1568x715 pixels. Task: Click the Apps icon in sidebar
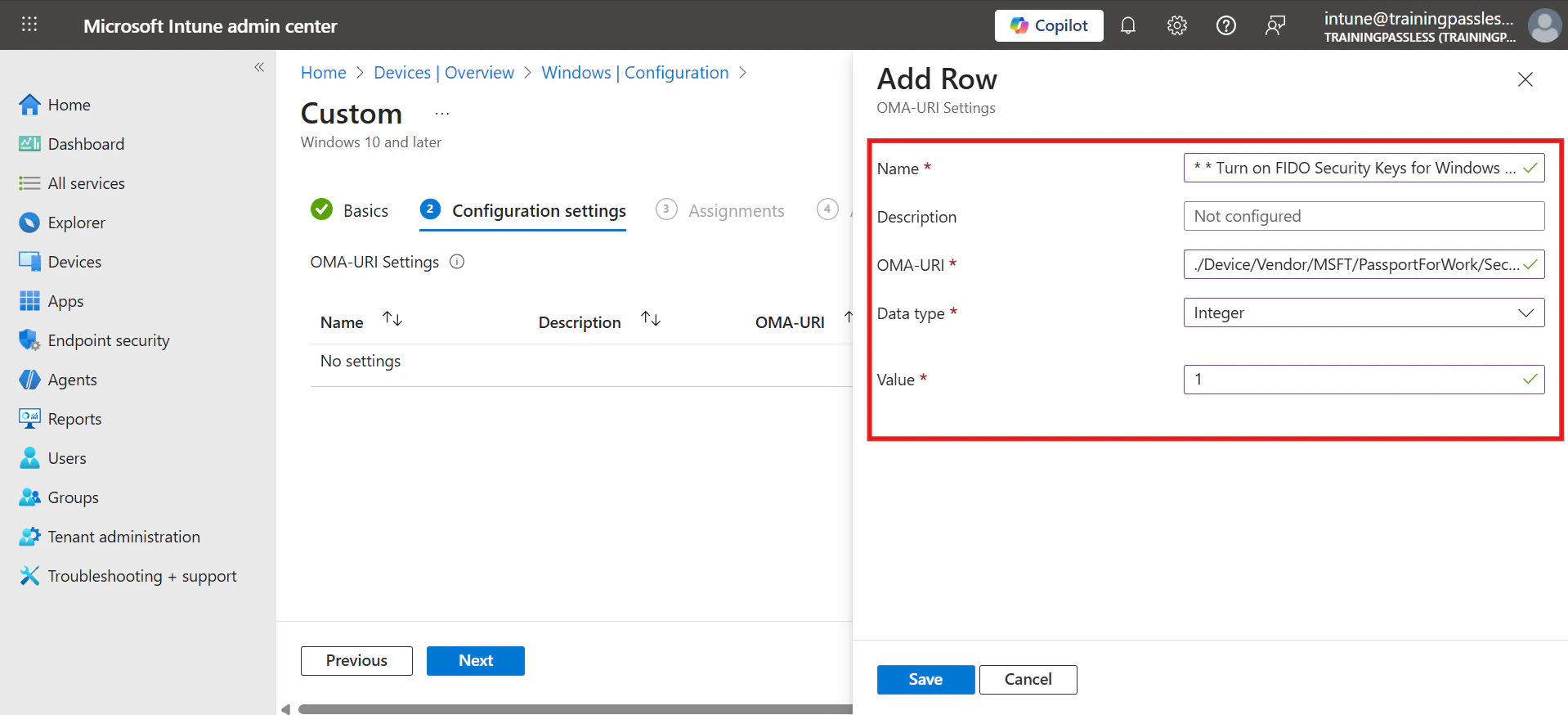pos(29,301)
